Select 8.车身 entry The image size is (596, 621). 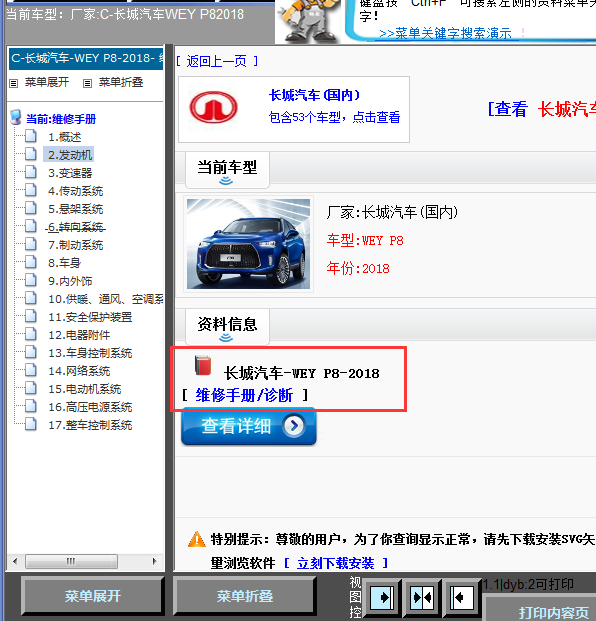tap(65, 263)
